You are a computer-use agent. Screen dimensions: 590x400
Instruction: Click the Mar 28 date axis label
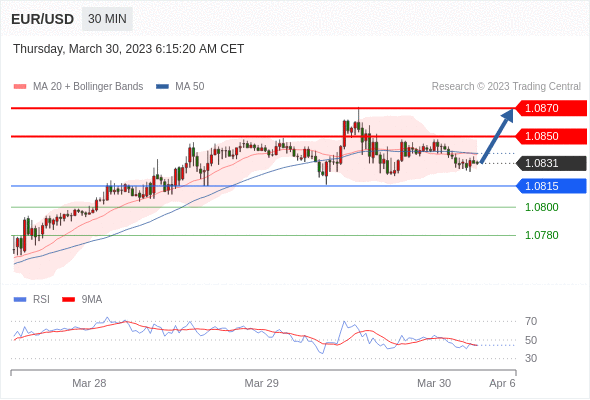click(x=89, y=383)
